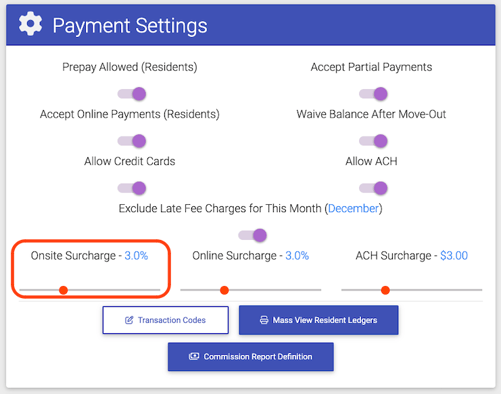The image size is (501, 394).
Task: Open Mass View Resident Ledgers
Action: coord(319,320)
